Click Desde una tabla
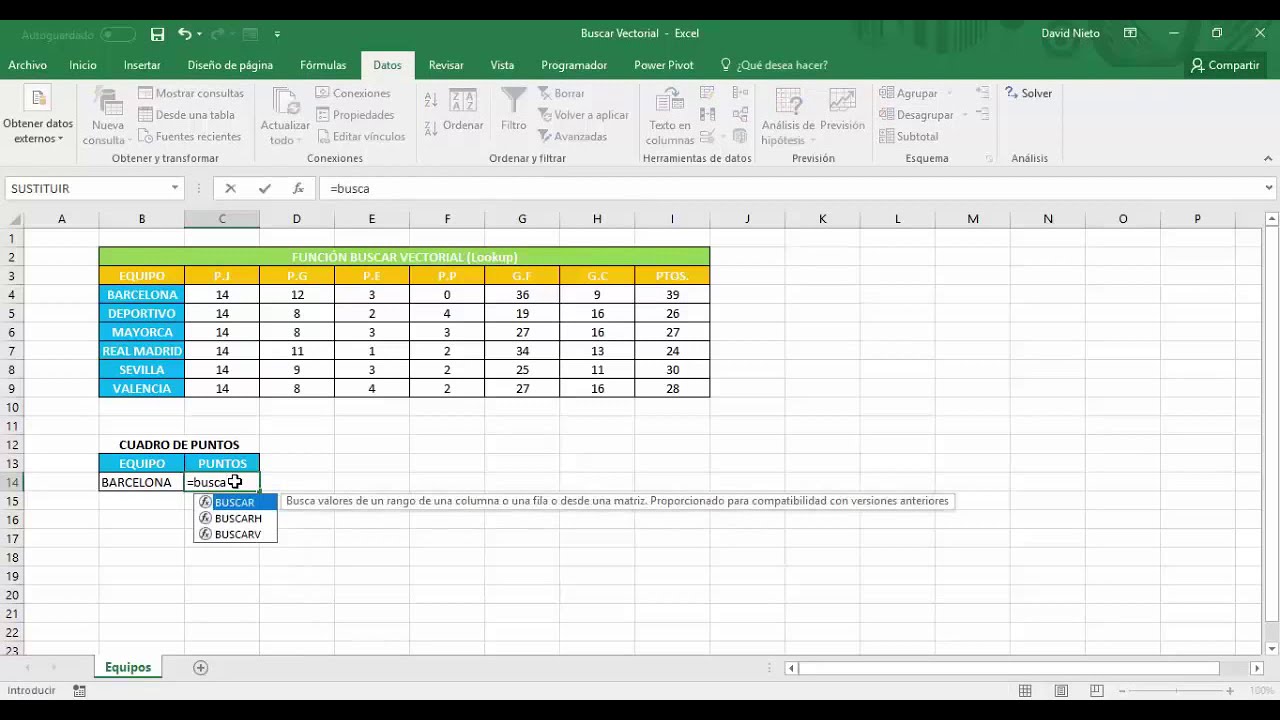Viewport: 1280px width, 720px height. click(186, 115)
